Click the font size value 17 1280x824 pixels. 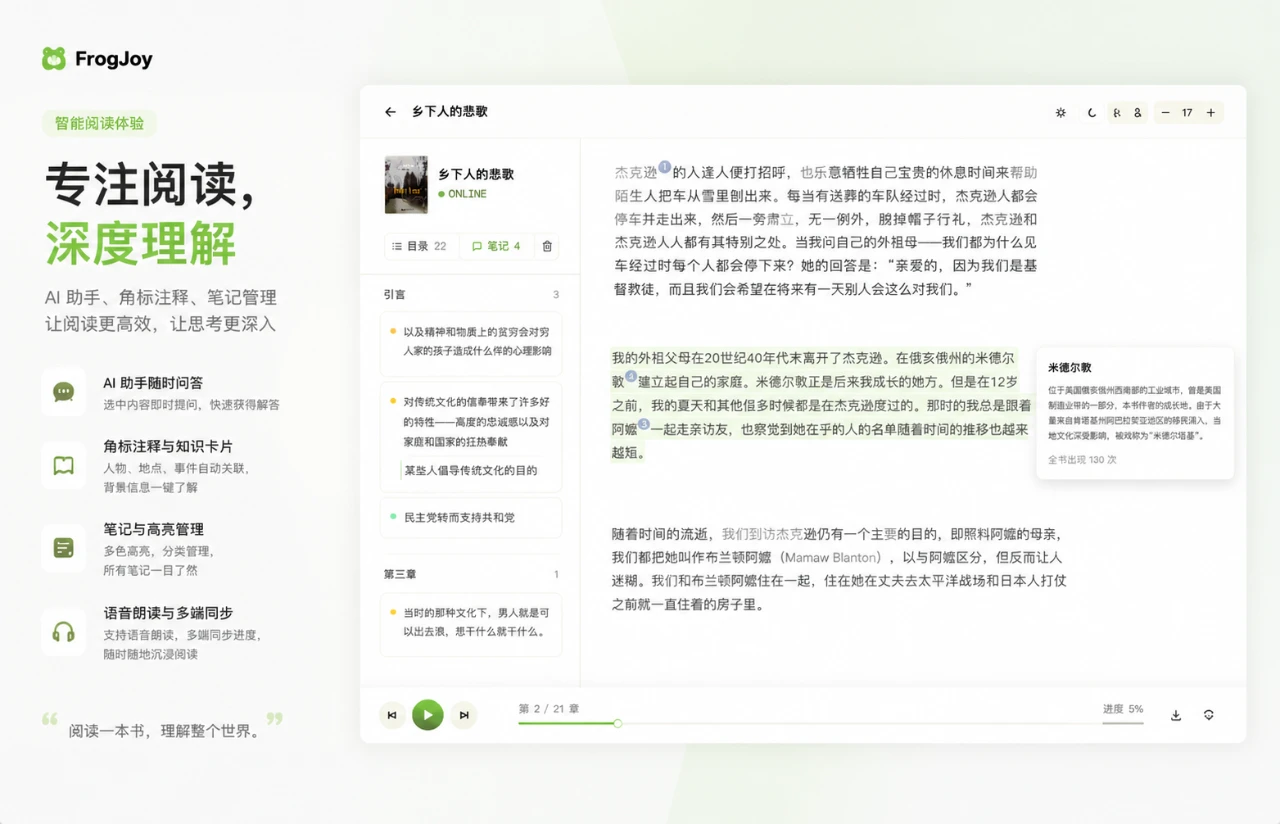(1187, 113)
